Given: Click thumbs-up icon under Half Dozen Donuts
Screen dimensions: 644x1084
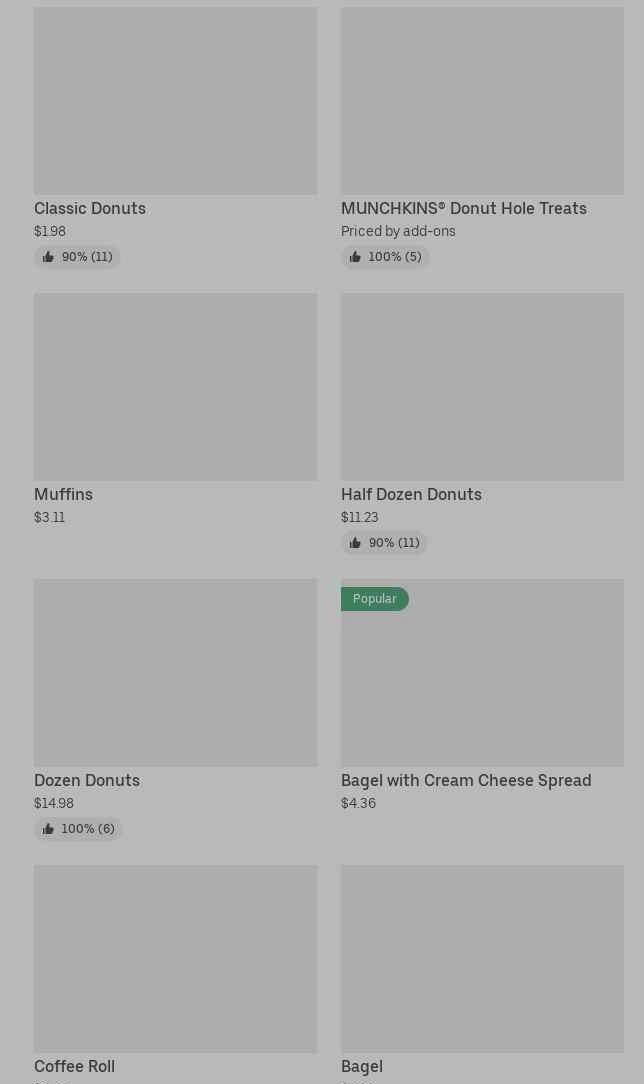Looking at the screenshot, I should coord(355,543).
